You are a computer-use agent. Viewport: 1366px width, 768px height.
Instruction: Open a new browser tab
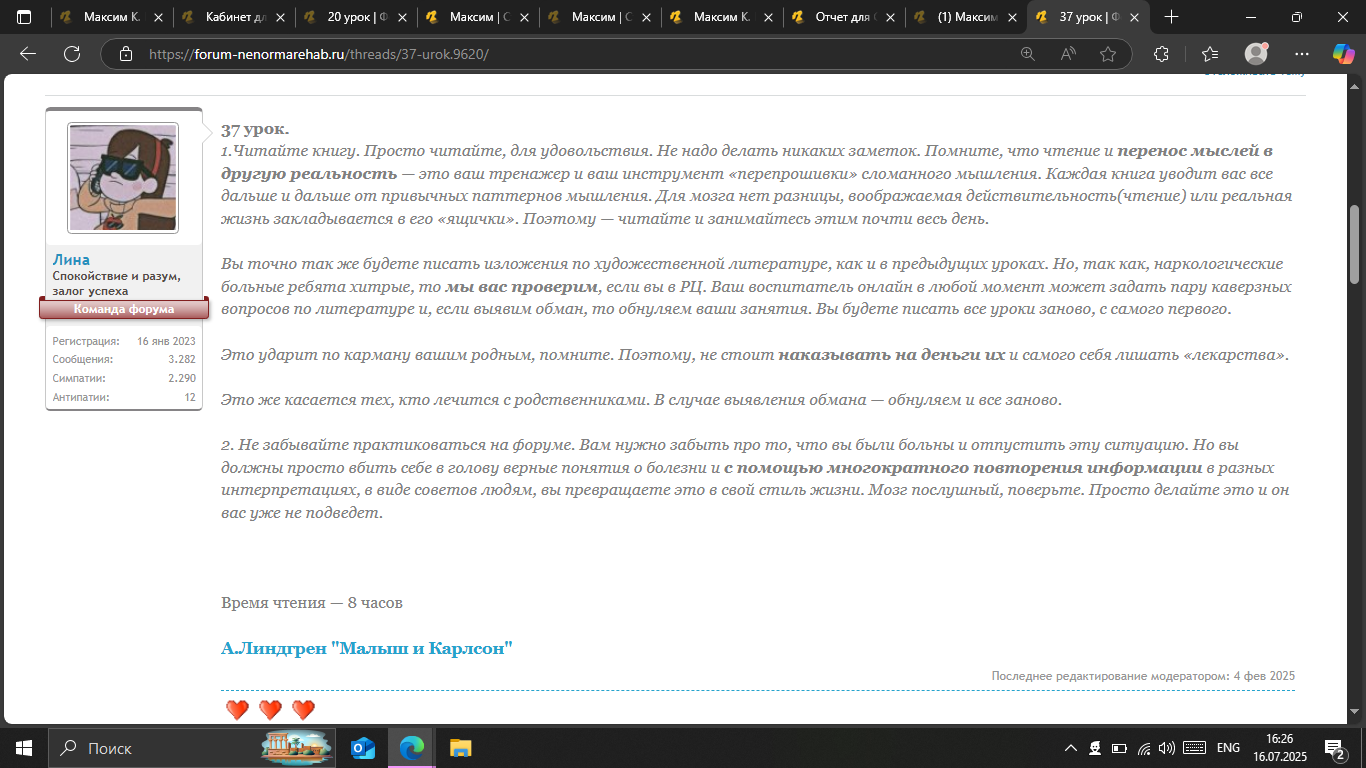point(1171,17)
